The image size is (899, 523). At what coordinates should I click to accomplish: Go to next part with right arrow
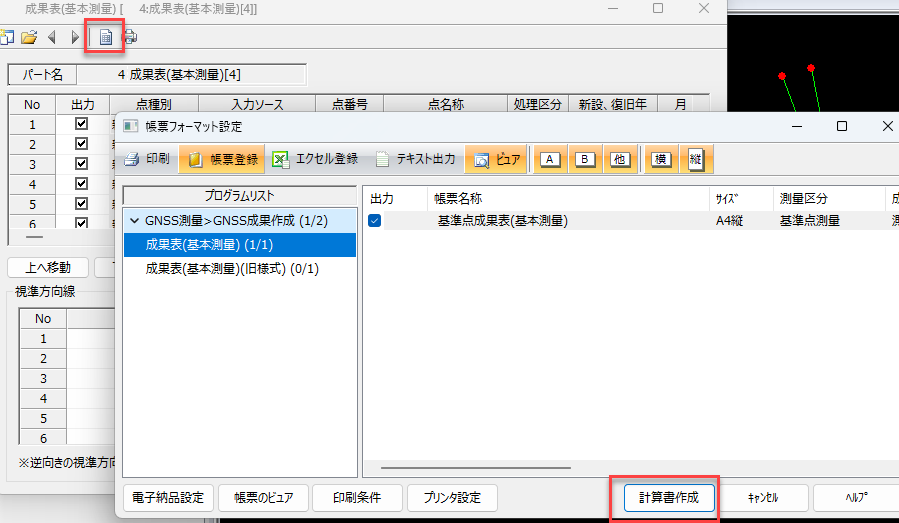coord(75,38)
